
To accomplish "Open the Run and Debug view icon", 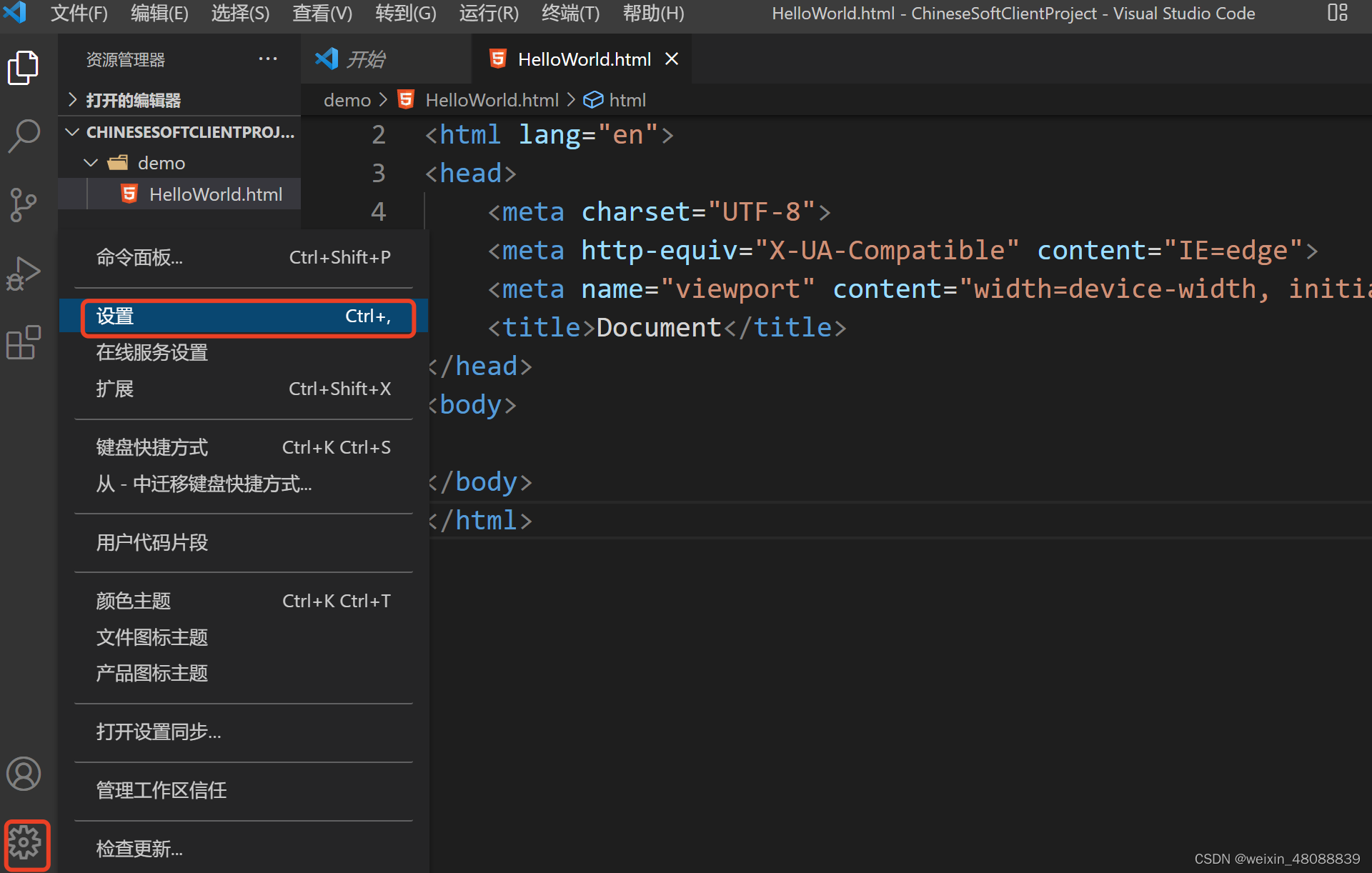I will [x=24, y=274].
